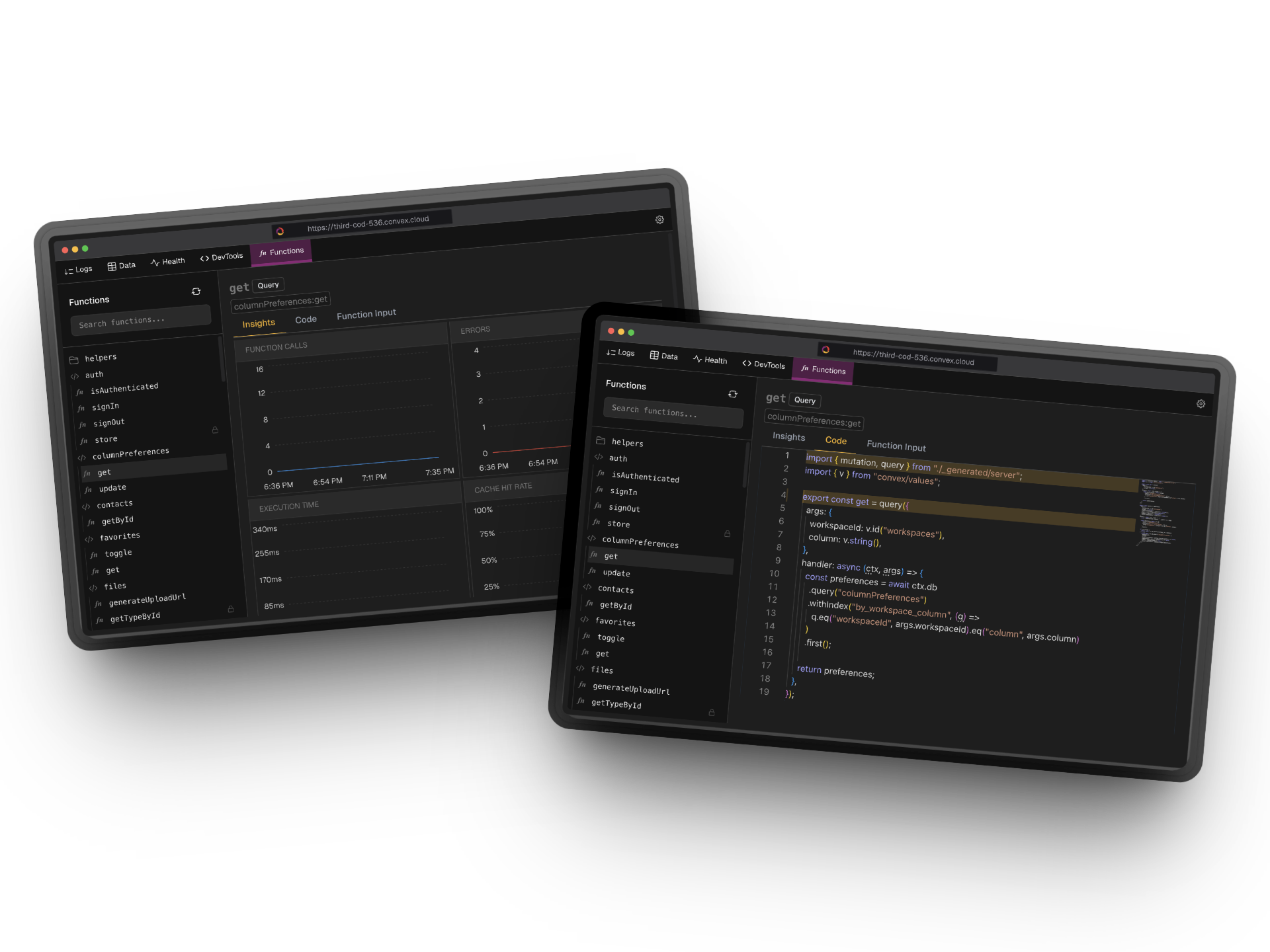Screen dimensions: 1270x952
Task: Click the lock icon beside store in left window
Action: tap(215, 430)
